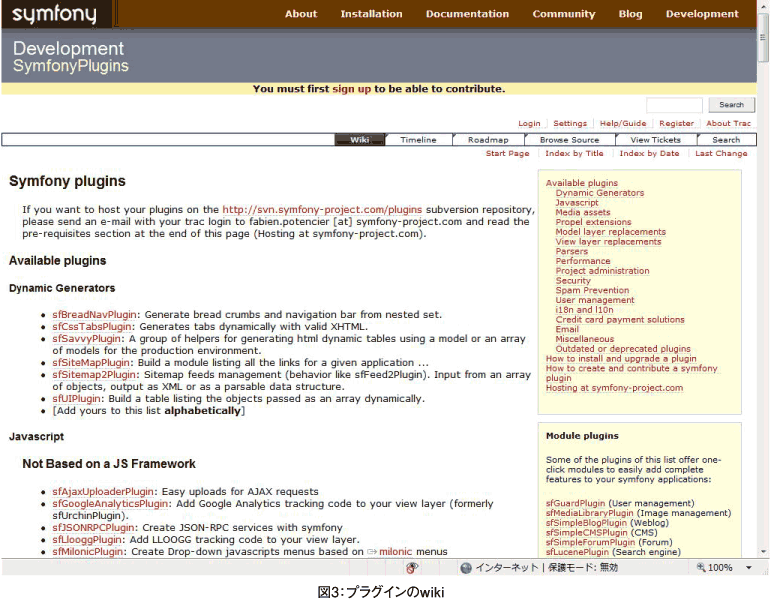Screen dimensions: 771x603
Task: Click the Register link
Action: coord(676,123)
